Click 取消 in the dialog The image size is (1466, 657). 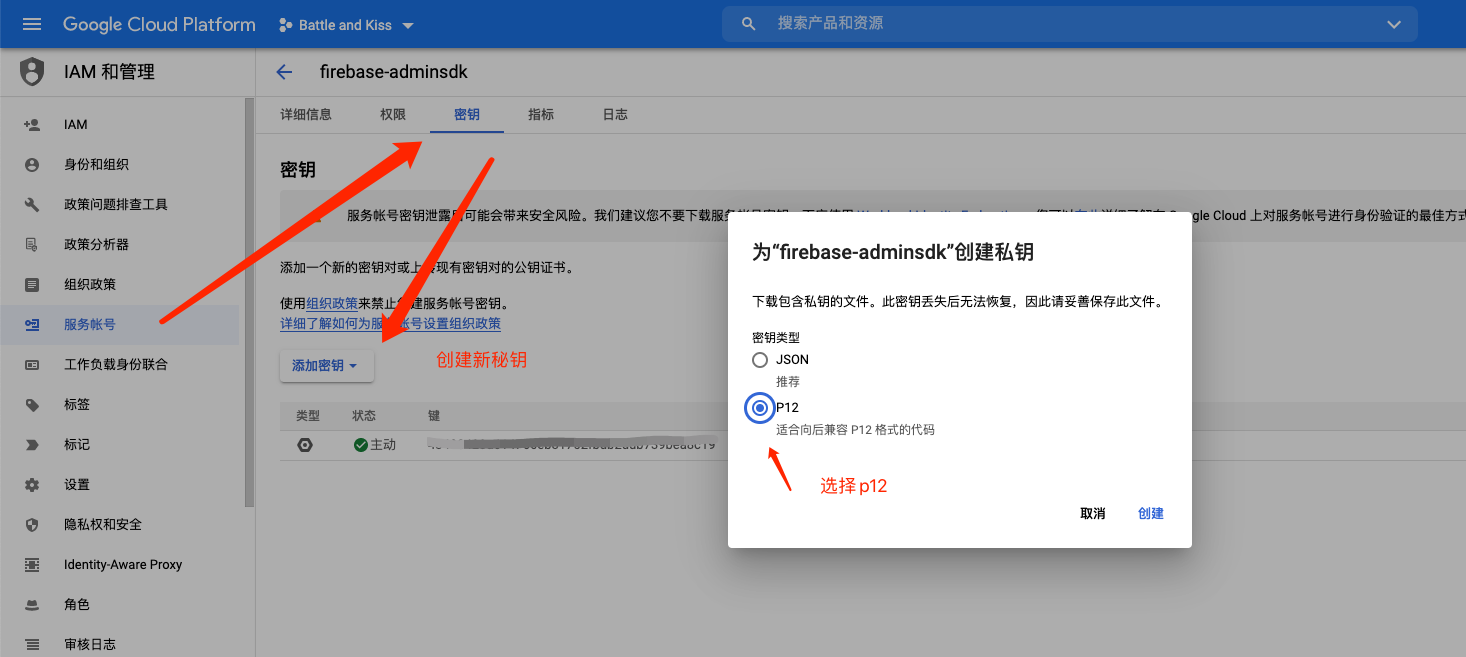1093,513
